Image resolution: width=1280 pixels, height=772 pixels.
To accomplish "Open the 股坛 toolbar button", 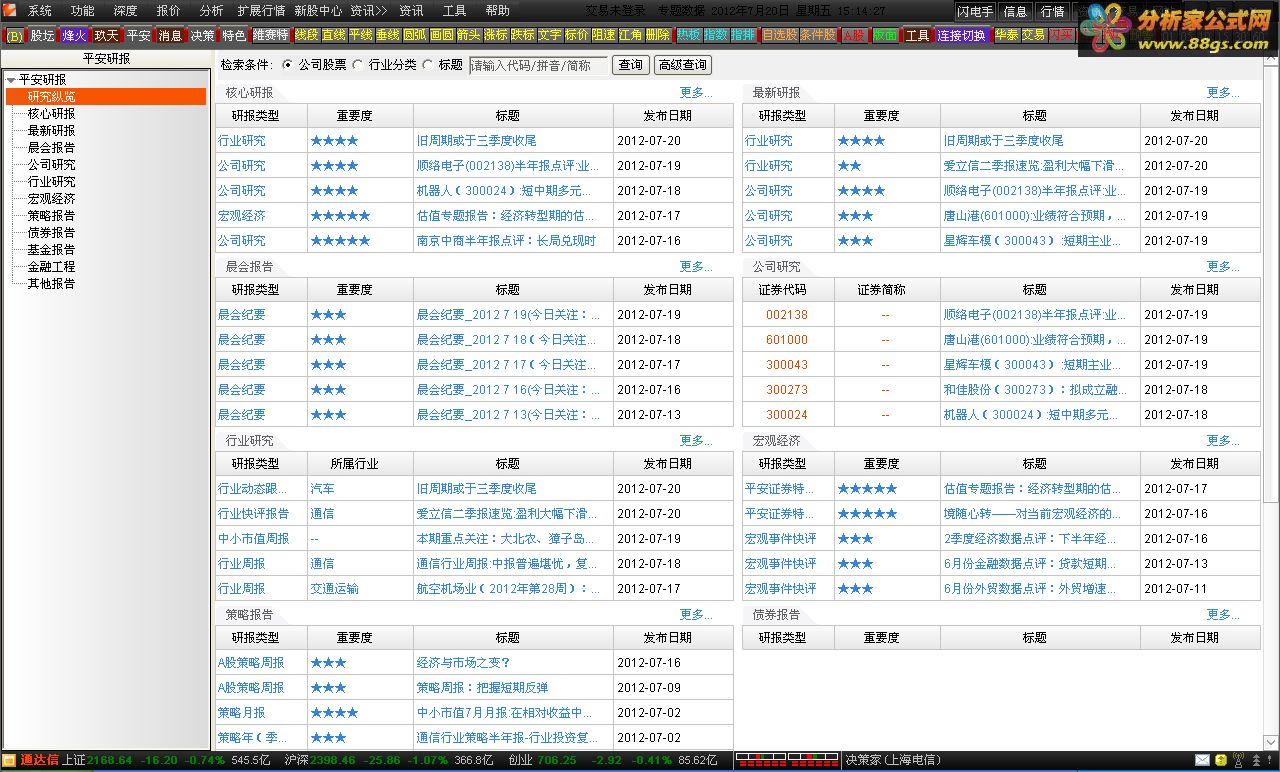I will (42, 35).
